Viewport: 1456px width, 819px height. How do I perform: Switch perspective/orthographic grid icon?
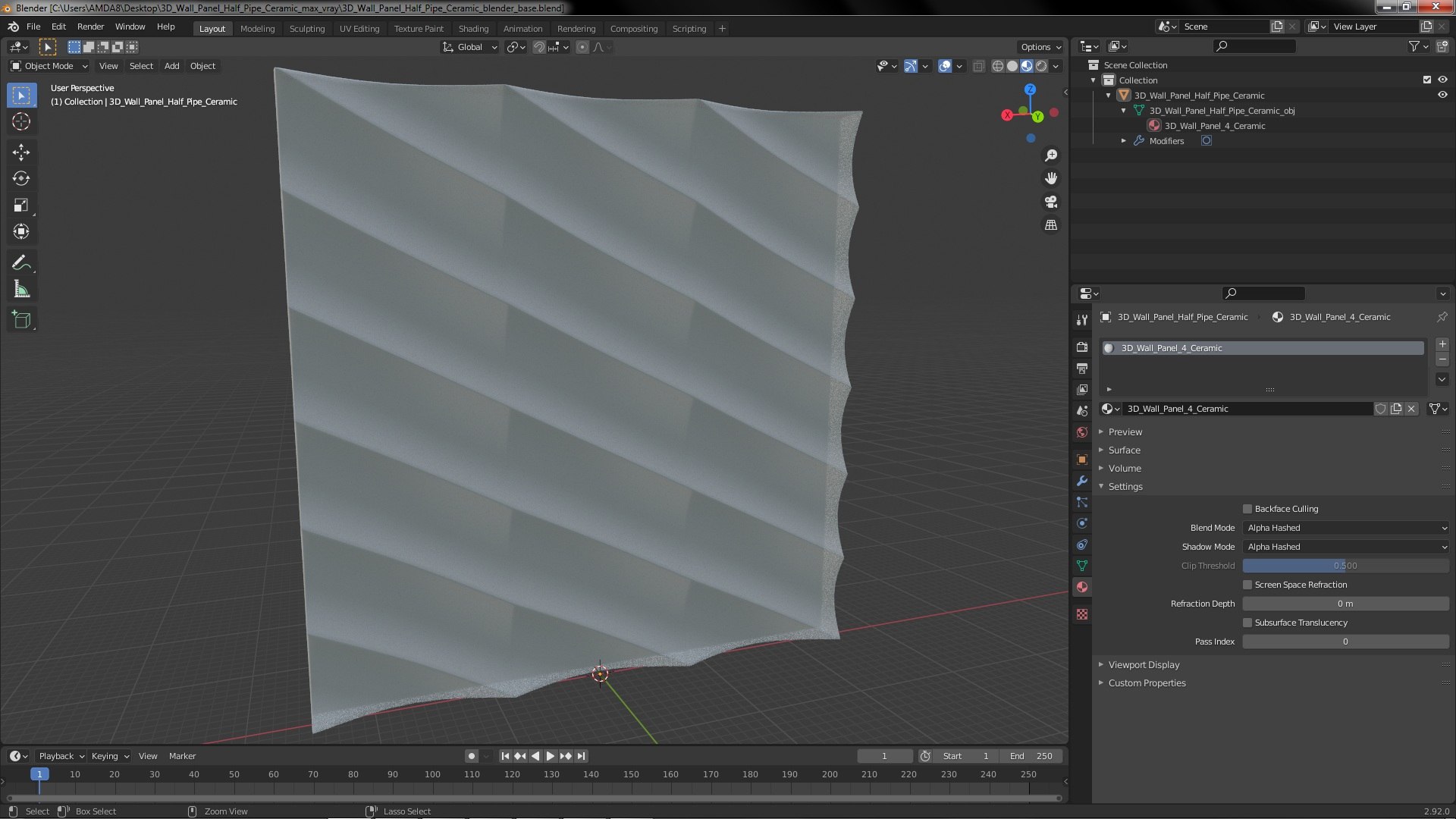coord(1051,225)
